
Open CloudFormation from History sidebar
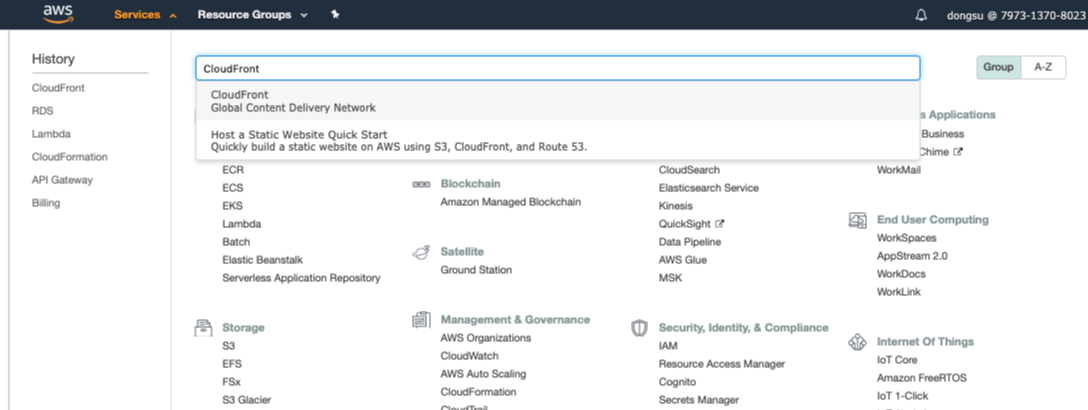coord(69,157)
